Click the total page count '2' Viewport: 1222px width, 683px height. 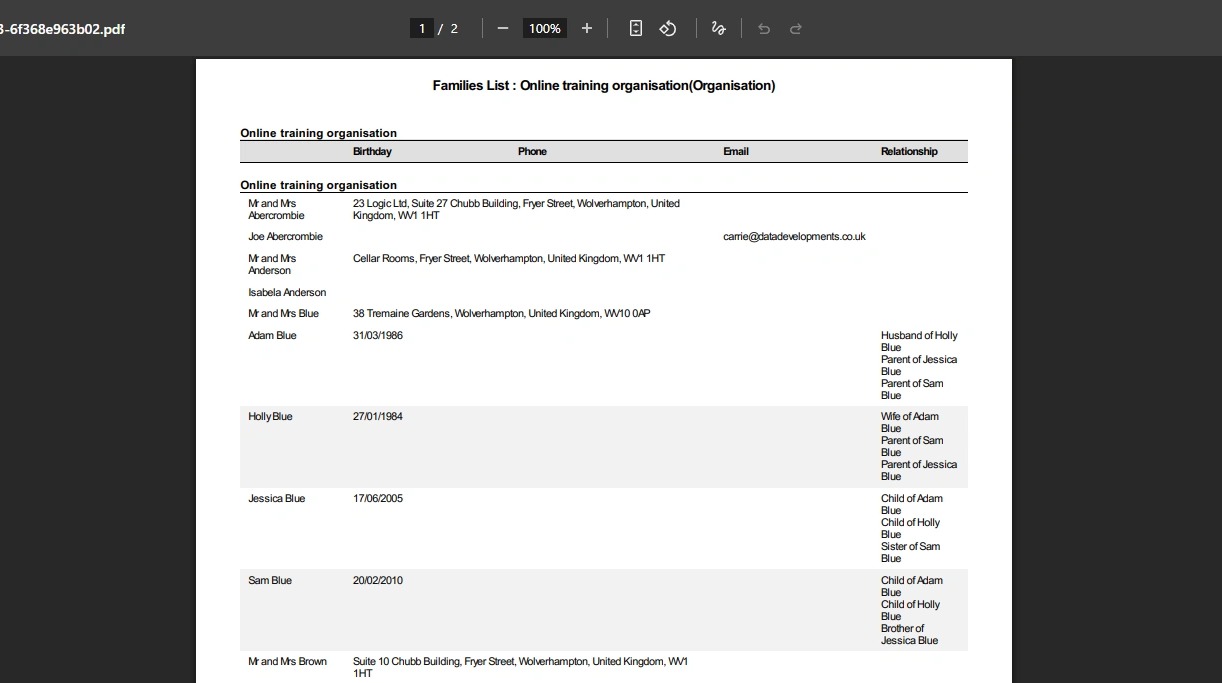pyautogui.click(x=454, y=28)
